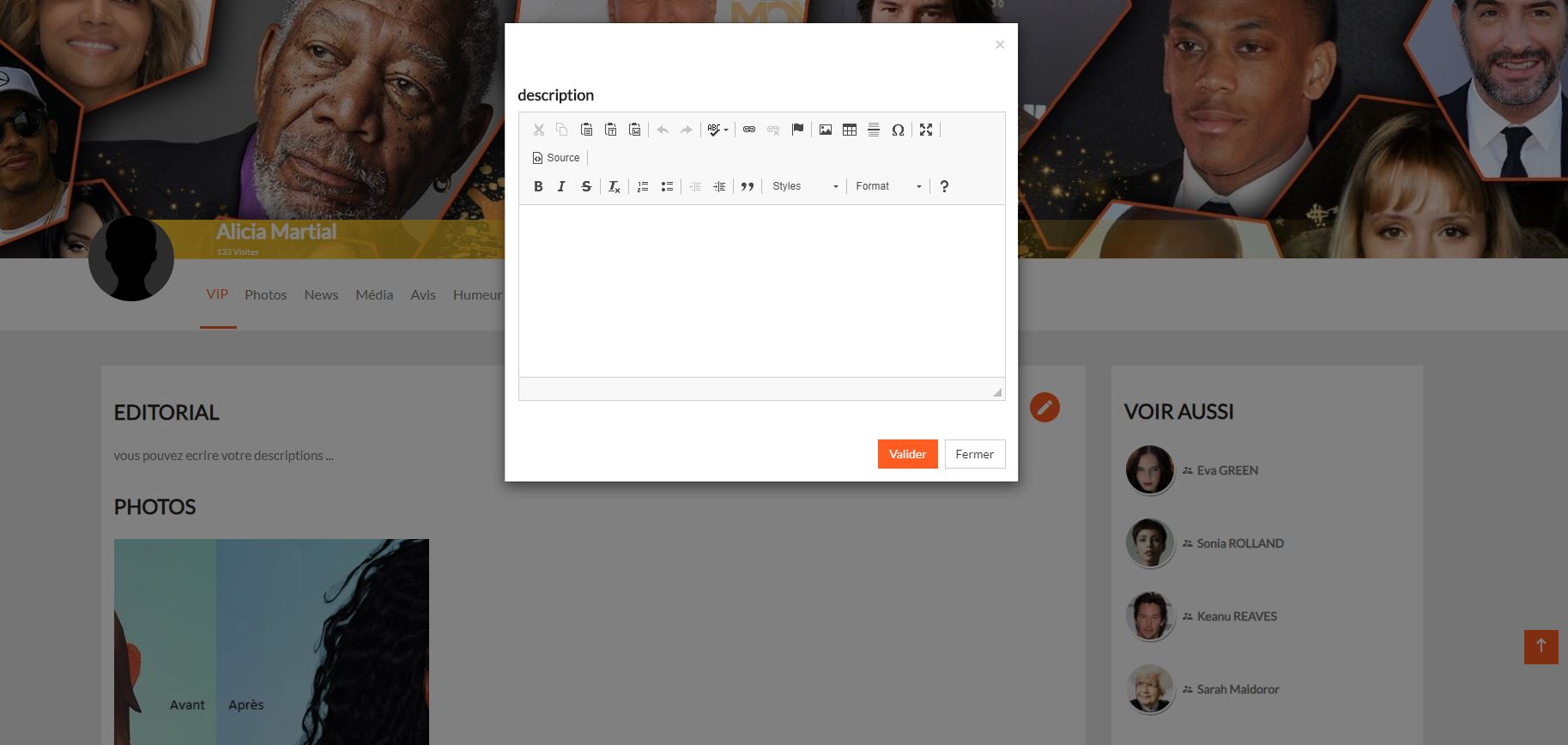
Task: Insert special character with Omega icon
Action: [x=898, y=130]
